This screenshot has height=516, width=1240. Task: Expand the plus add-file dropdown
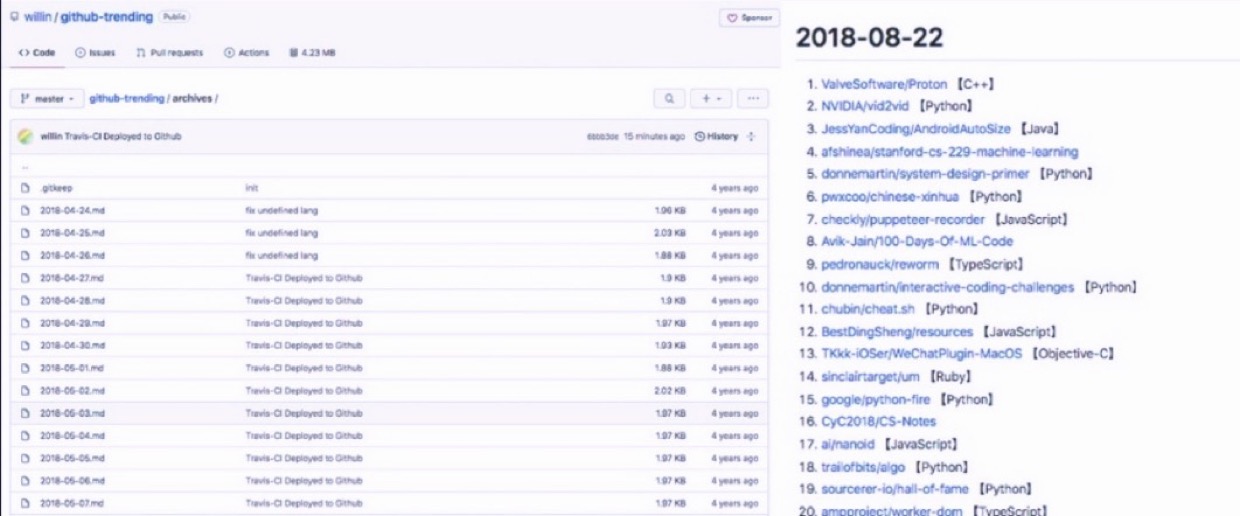(x=711, y=99)
